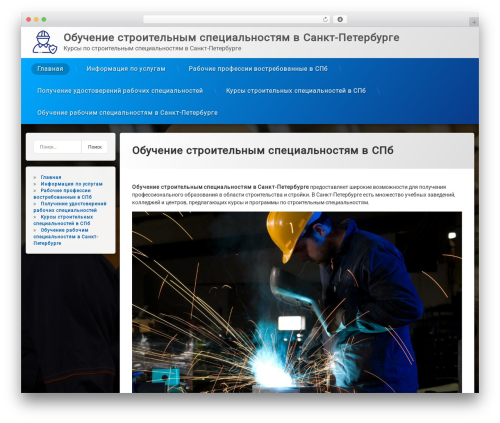Image resolution: width=500 pixels, height=423 pixels.
Task: Open a new tab with plus button
Action: [x=474, y=22]
